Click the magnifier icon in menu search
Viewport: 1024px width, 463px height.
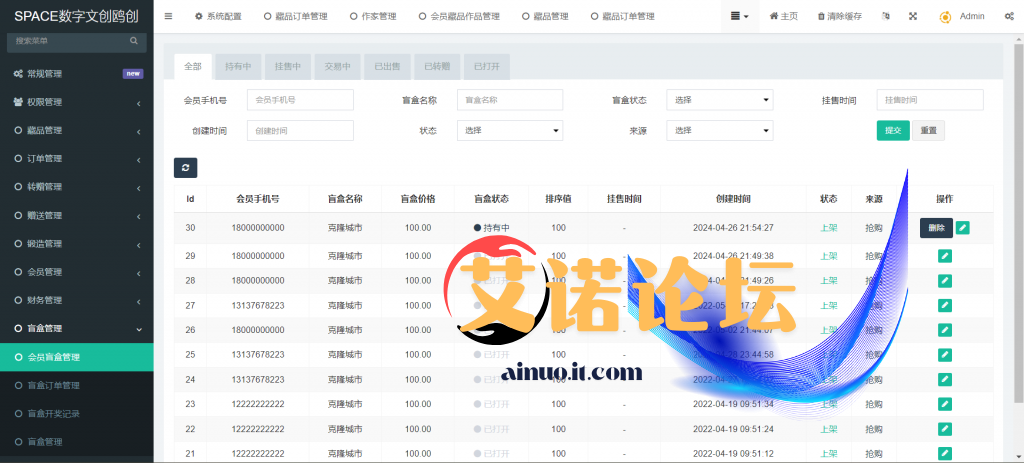pyautogui.click(x=134, y=40)
